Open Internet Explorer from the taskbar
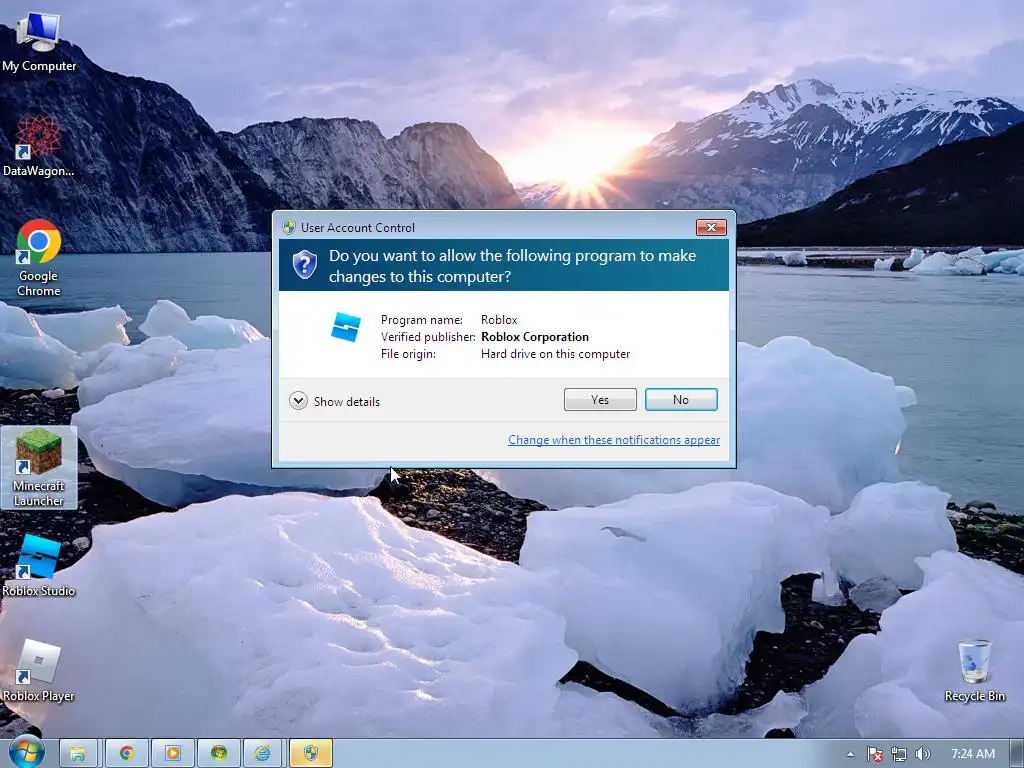 (x=264, y=754)
